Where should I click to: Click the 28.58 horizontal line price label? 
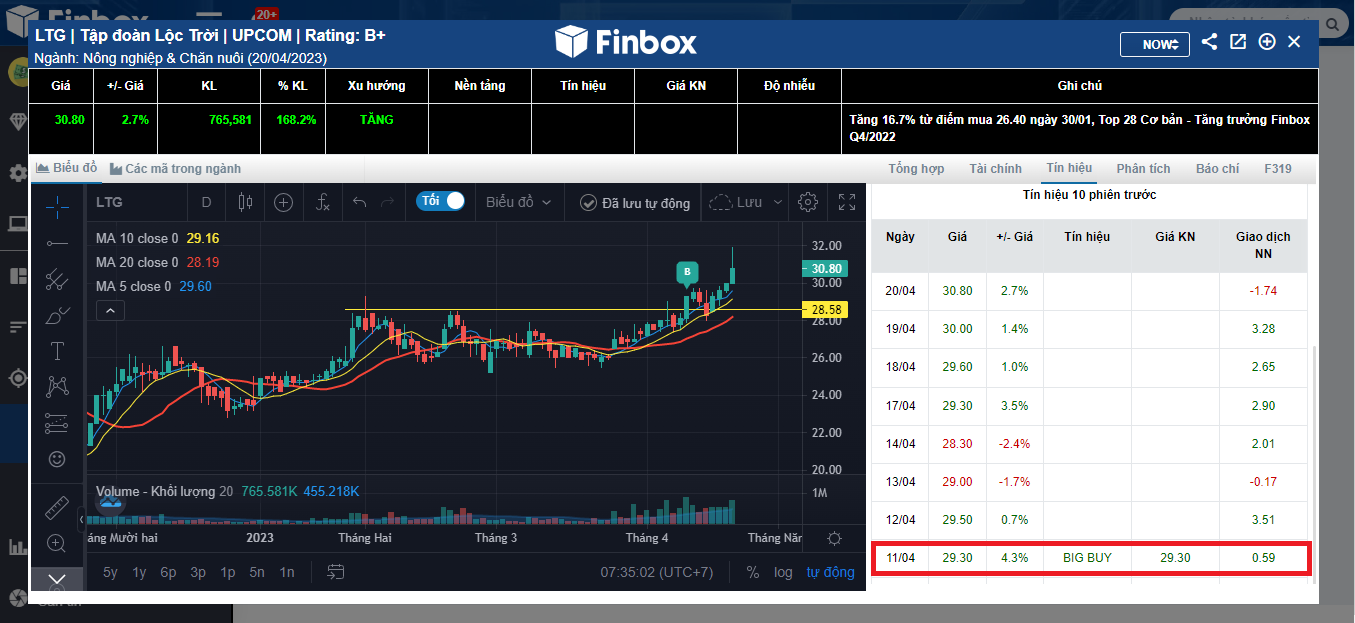click(825, 310)
